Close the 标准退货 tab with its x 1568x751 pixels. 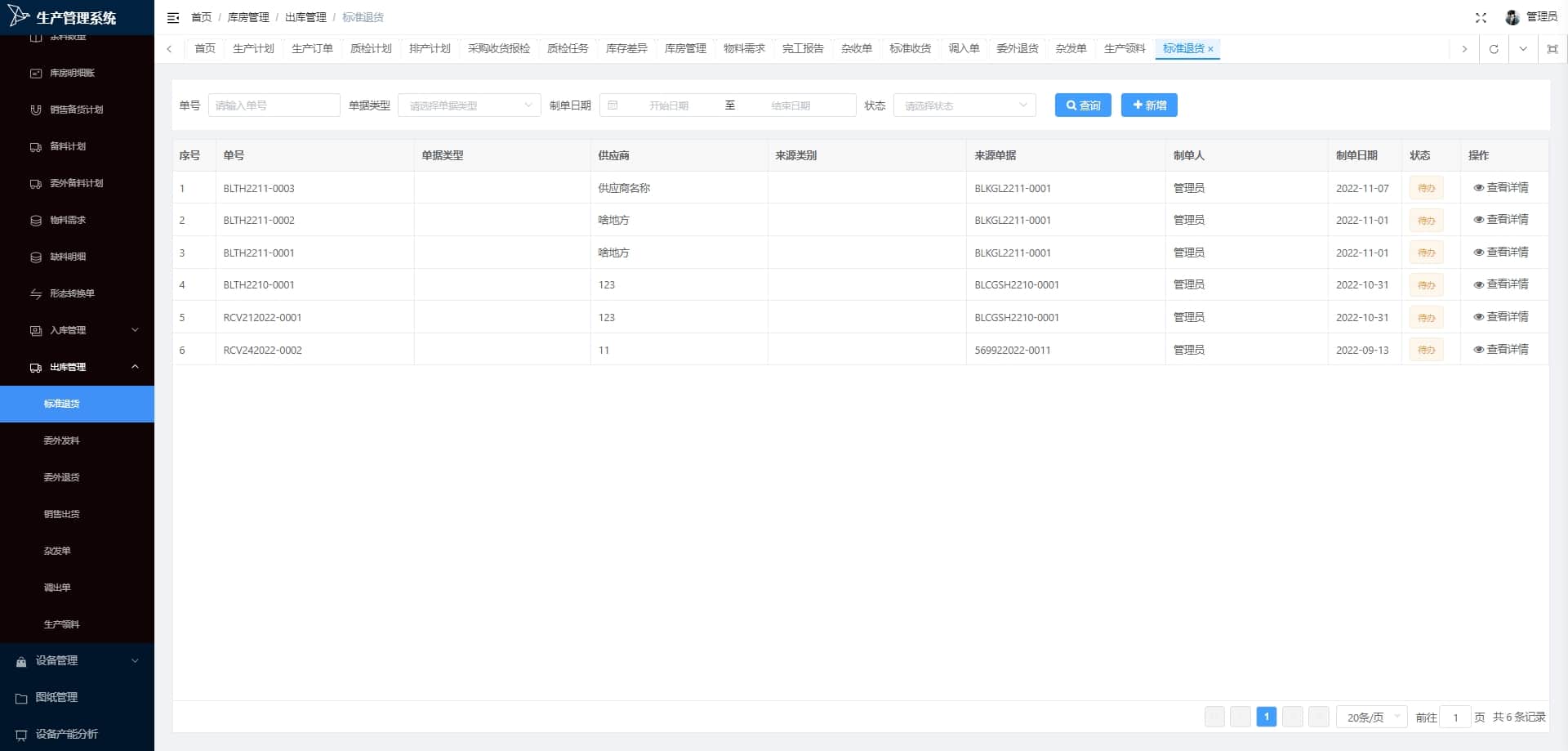(1210, 49)
